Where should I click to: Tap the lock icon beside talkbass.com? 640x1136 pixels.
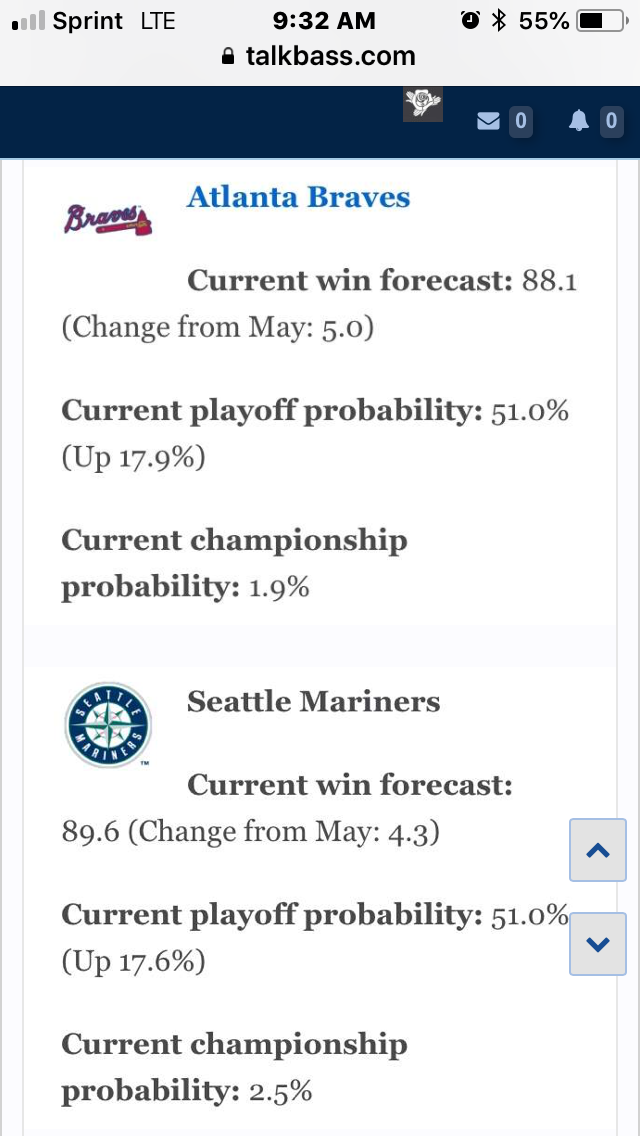[x=228, y=57]
